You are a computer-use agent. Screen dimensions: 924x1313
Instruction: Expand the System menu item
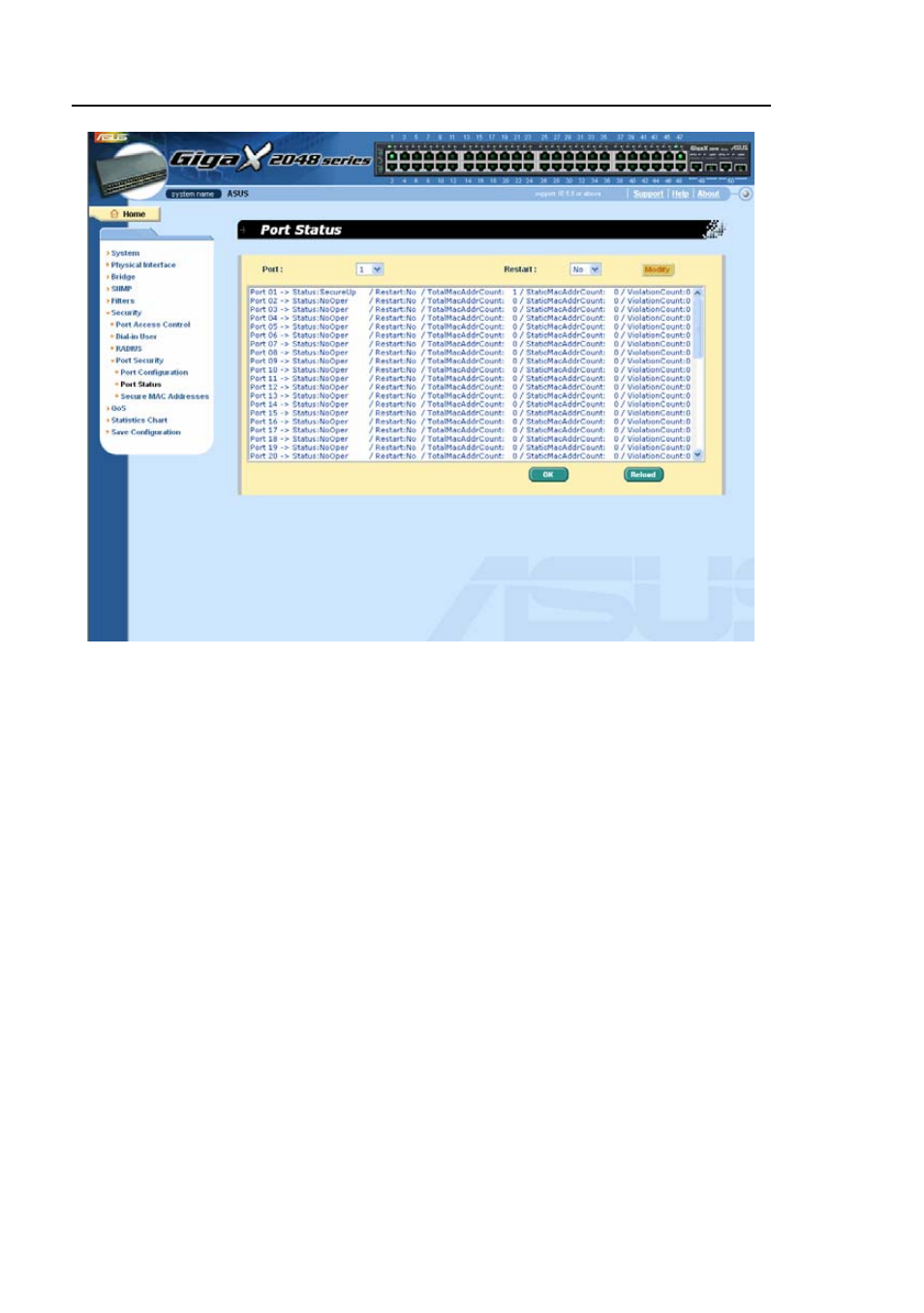tap(124, 253)
